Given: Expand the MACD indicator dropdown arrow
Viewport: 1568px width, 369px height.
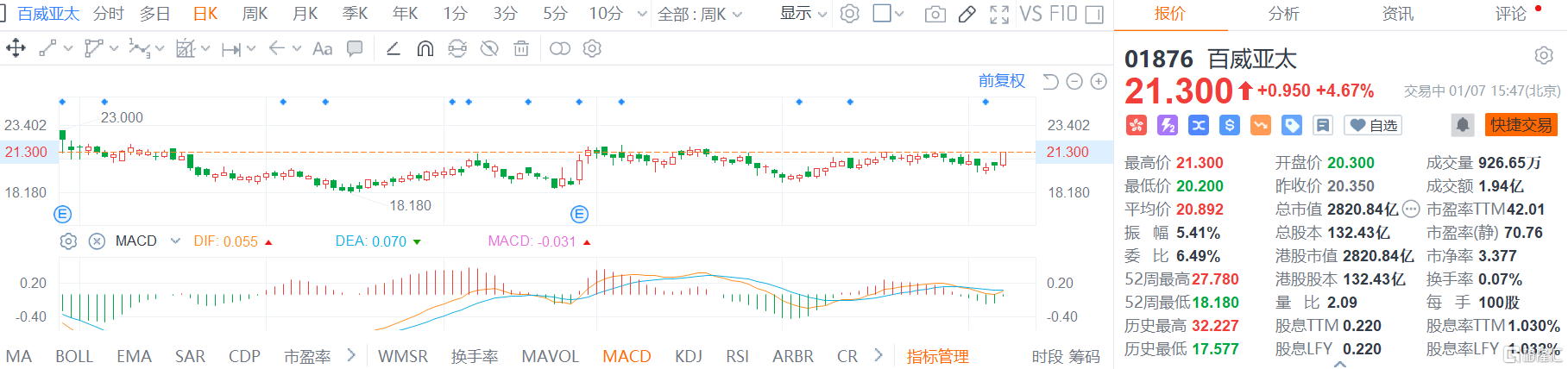Looking at the screenshot, I should 175,241.
